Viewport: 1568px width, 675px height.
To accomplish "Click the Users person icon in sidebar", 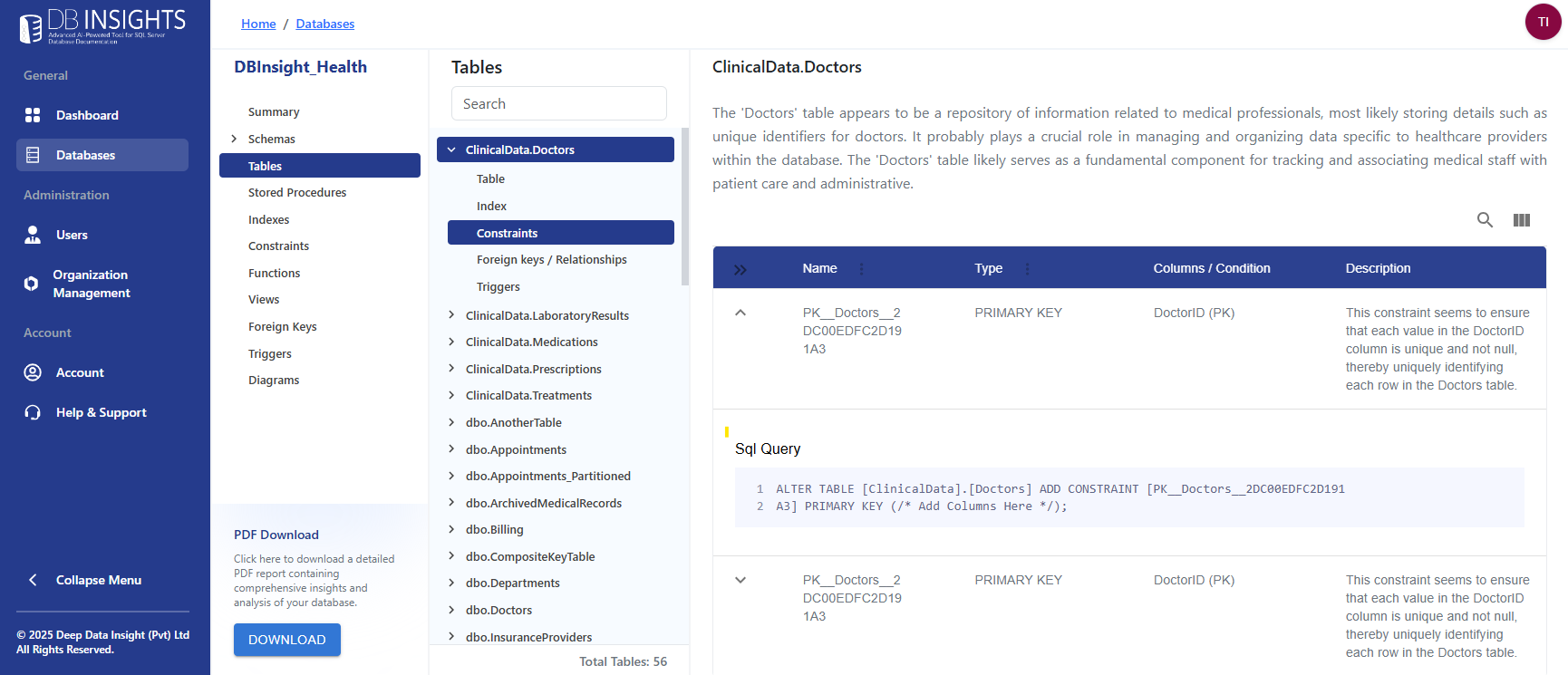I will 33,235.
